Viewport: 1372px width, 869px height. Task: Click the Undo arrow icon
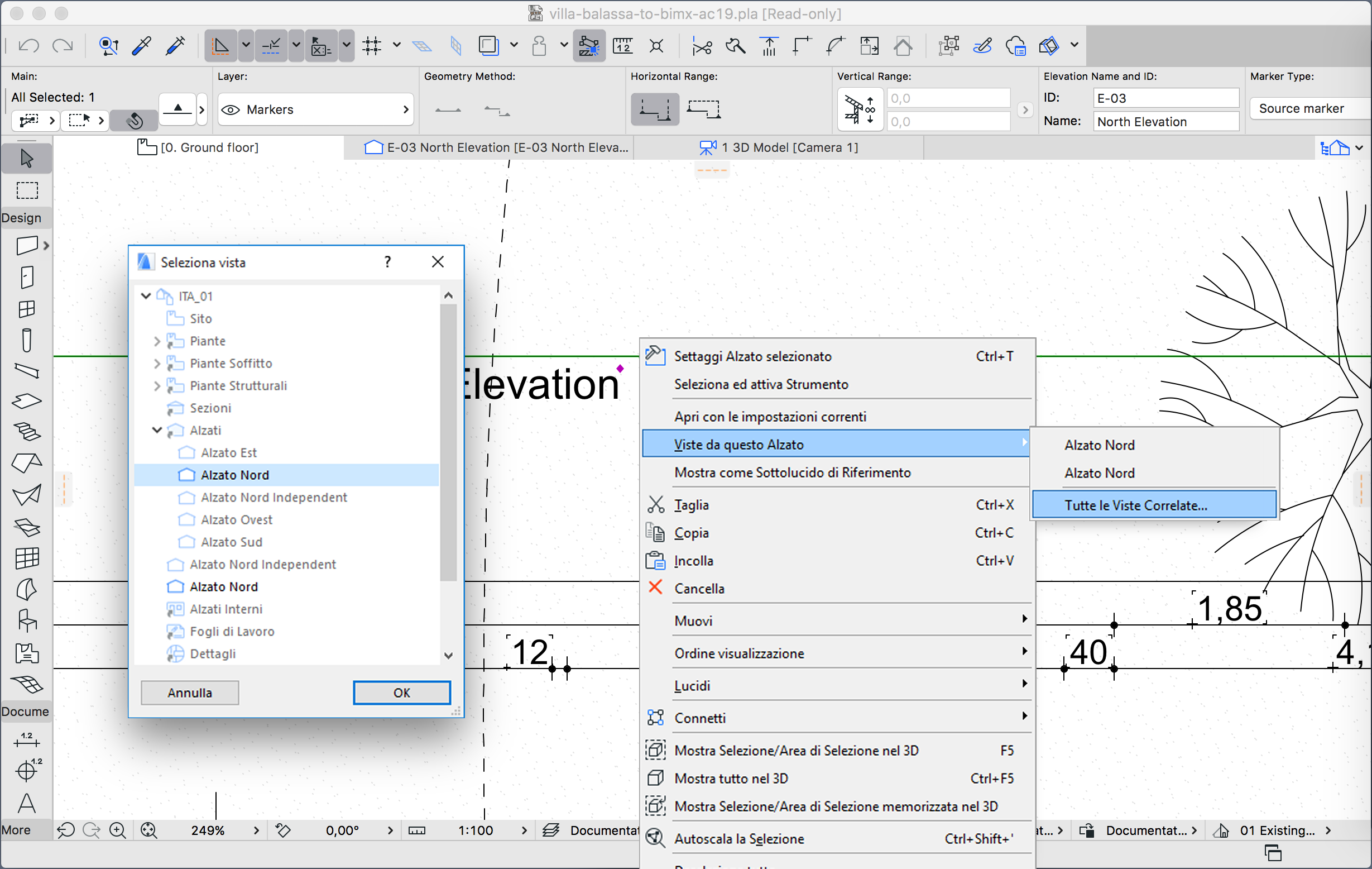coord(28,46)
